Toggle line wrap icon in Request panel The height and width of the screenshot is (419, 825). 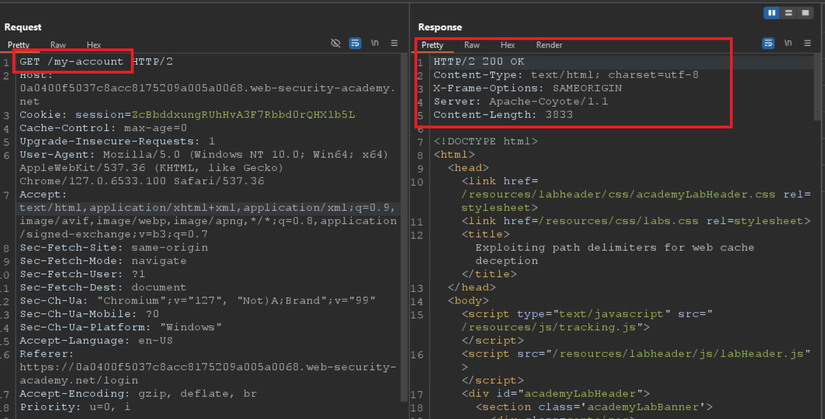(x=355, y=43)
